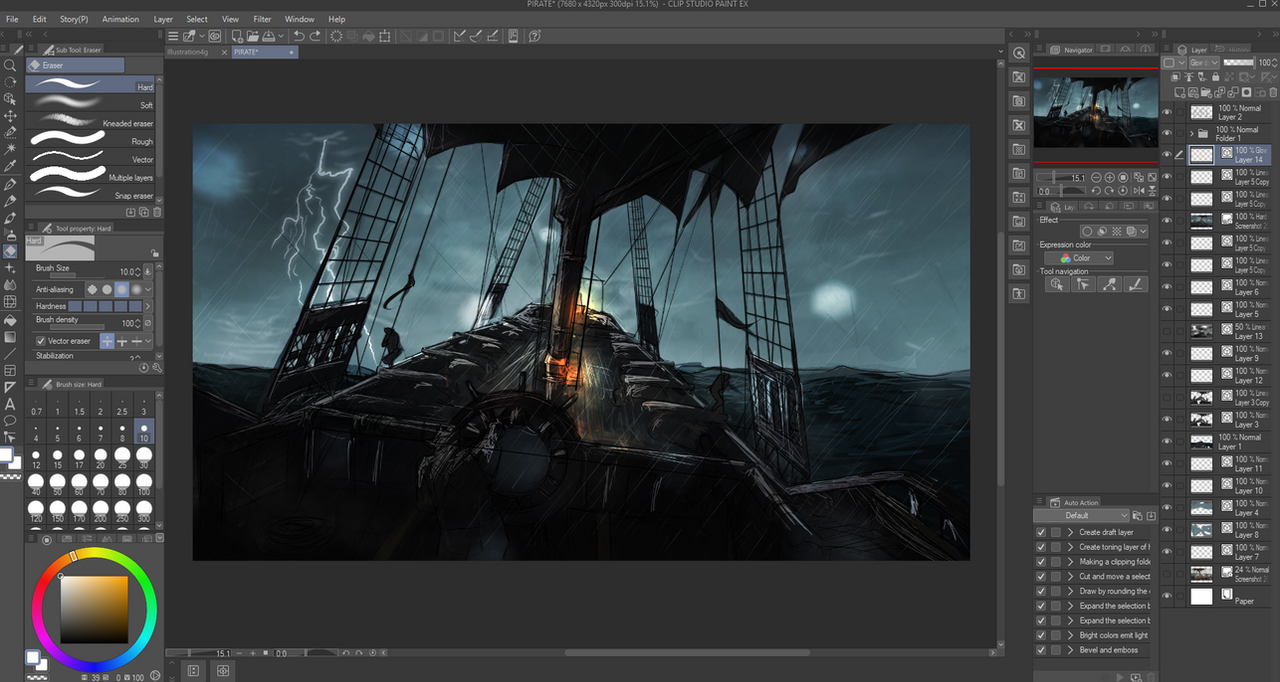1280x682 pixels.
Task: Expand the Create toning layer action
Action: tap(1070, 547)
